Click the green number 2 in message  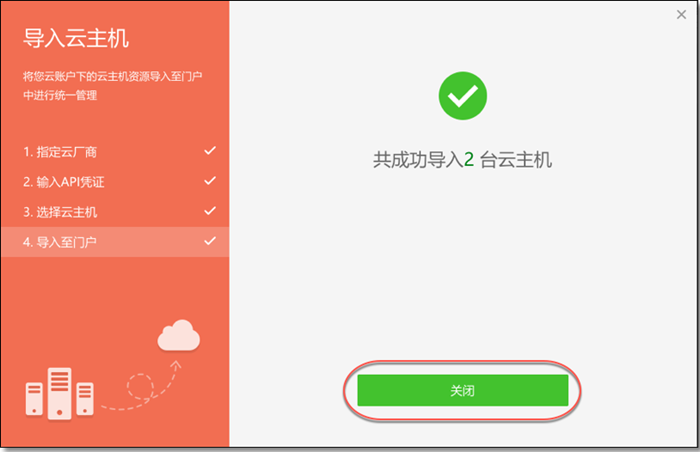pos(469,159)
